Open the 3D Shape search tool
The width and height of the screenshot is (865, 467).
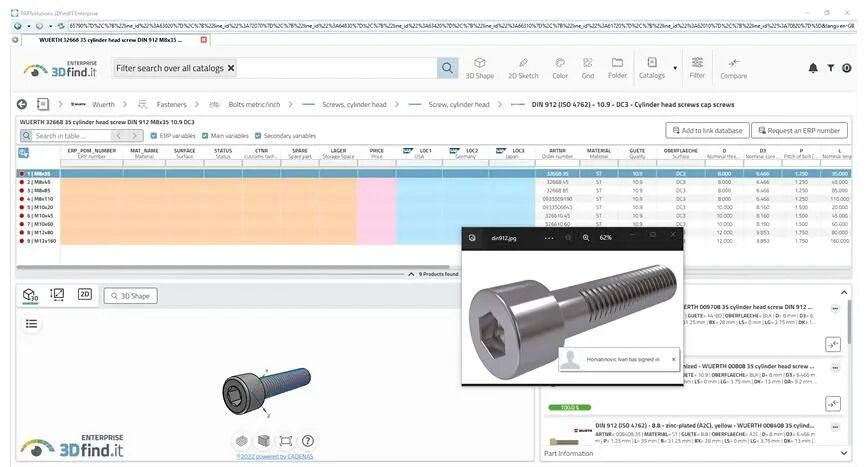pos(479,68)
